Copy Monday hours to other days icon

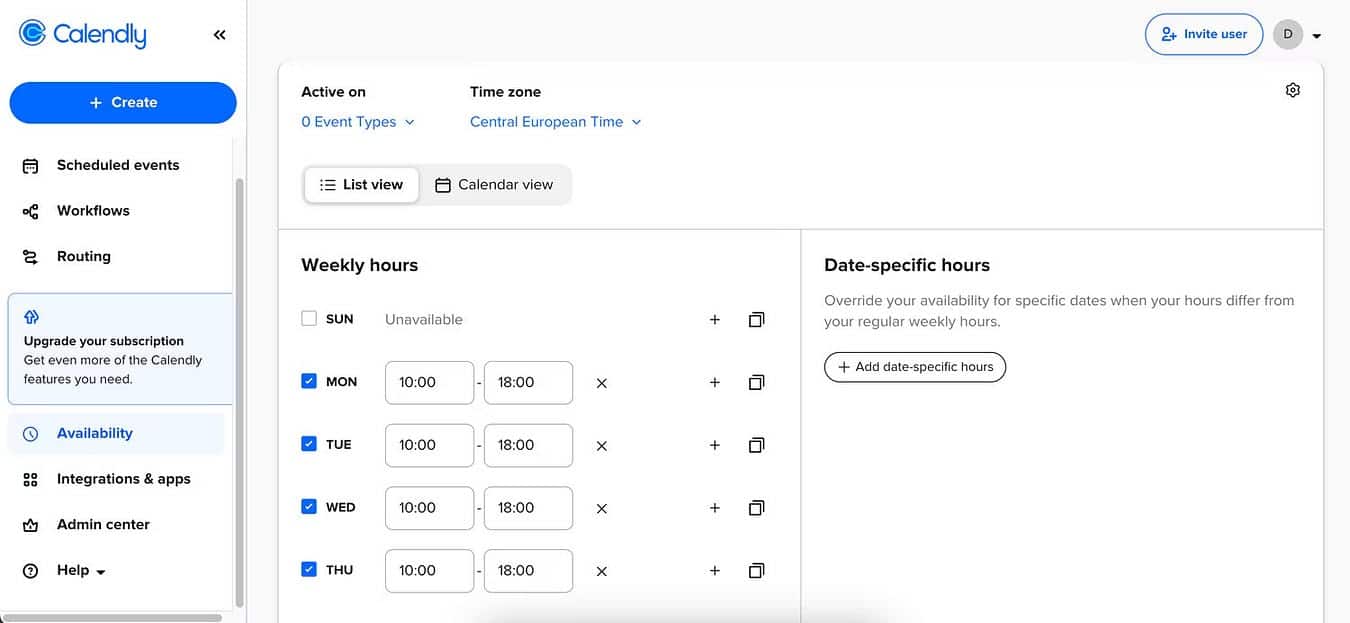coord(756,382)
